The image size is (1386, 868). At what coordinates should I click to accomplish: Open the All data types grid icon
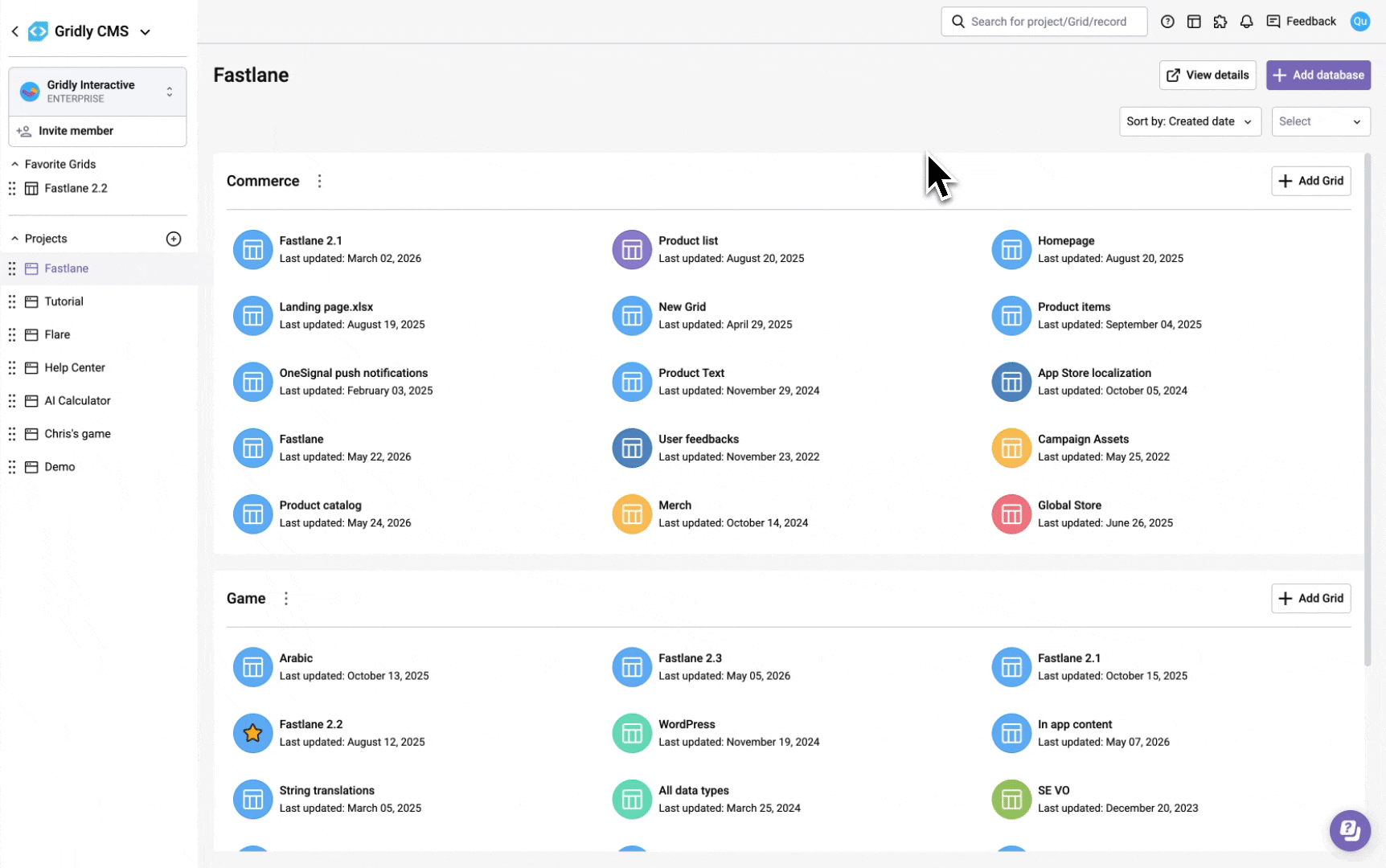point(632,799)
